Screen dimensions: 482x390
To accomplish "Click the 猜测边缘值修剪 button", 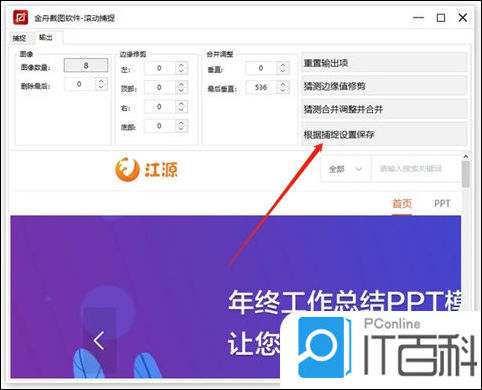I will [x=384, y=86].
